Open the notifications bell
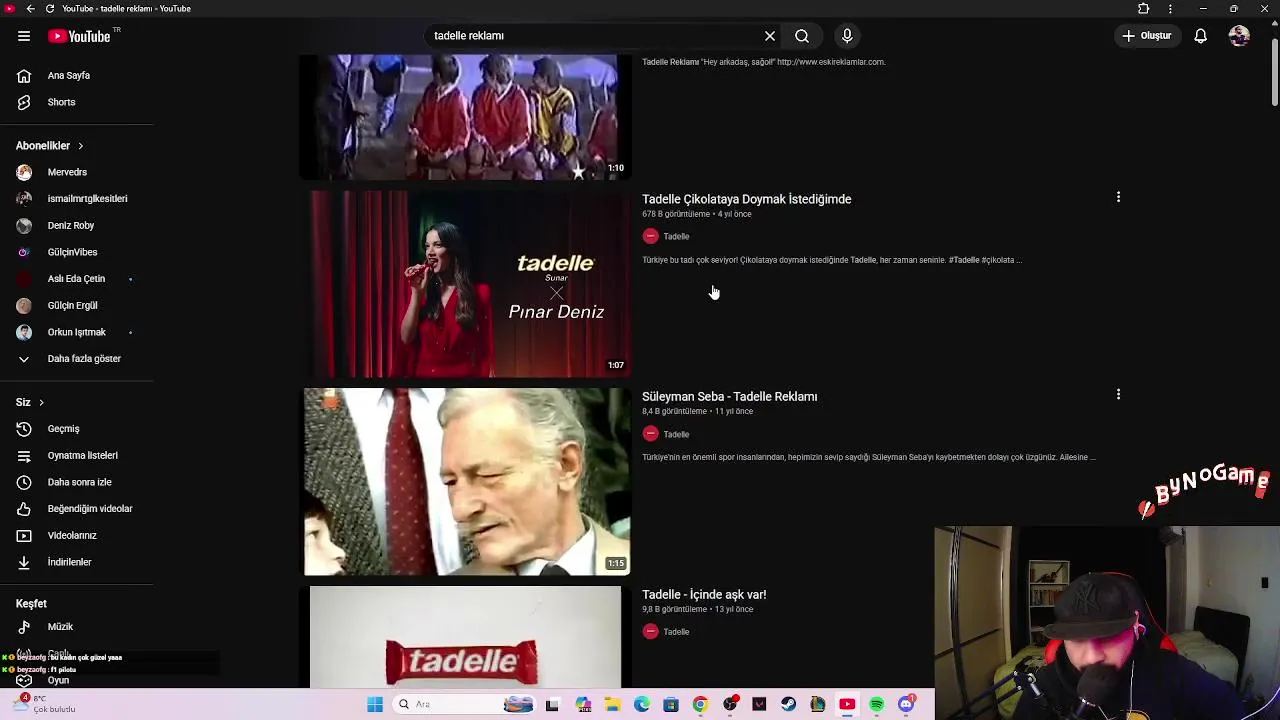Screen dimensions: 1280x720 (x=1201, y=36)
